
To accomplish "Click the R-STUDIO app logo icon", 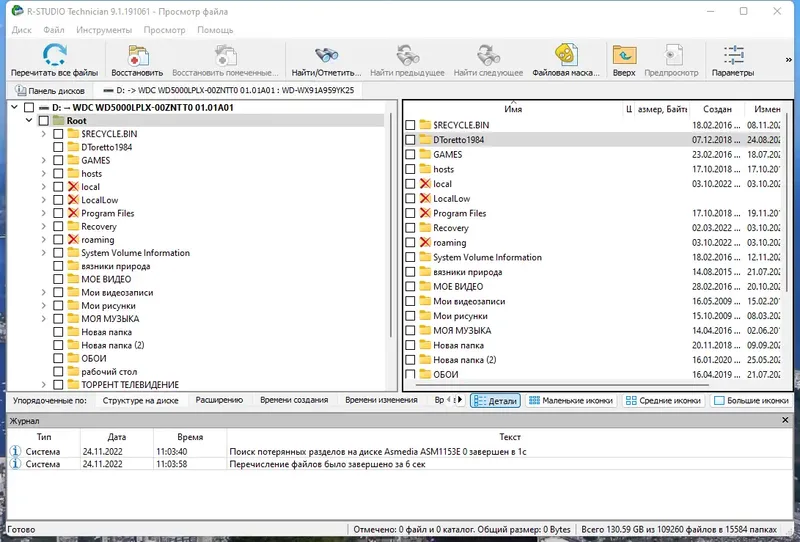I will tap(17, 11).
